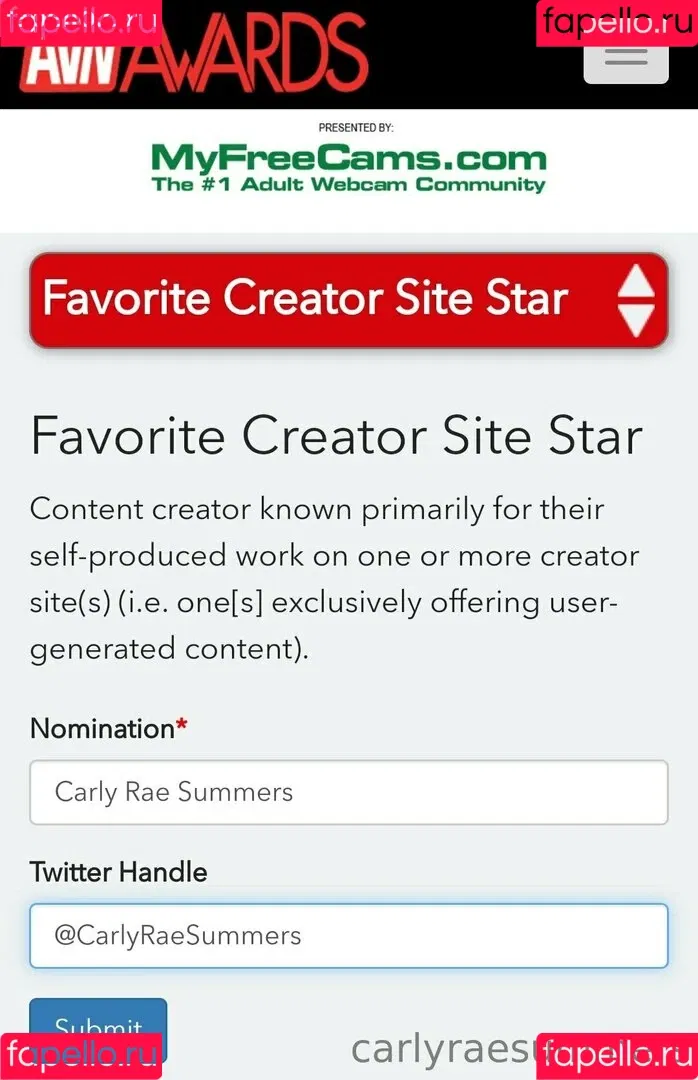
Task: Submit the nomination form
Action: click(x=98, y=1026)
